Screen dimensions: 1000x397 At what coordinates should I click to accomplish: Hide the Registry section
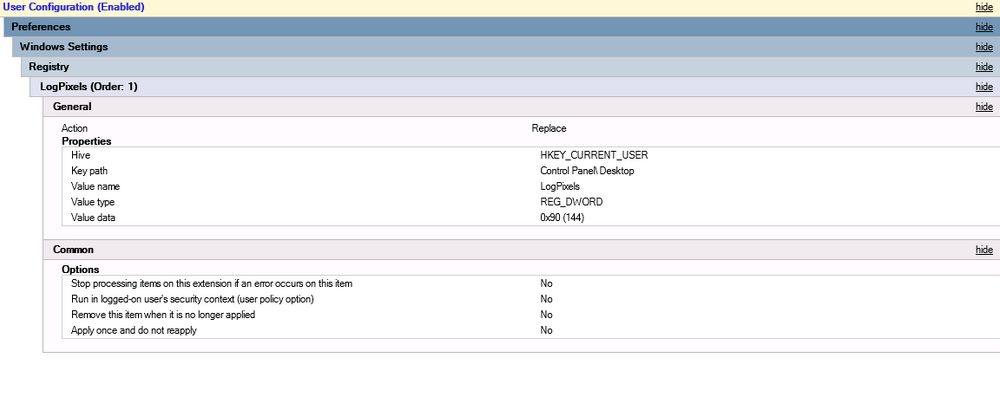coord(984,67)
